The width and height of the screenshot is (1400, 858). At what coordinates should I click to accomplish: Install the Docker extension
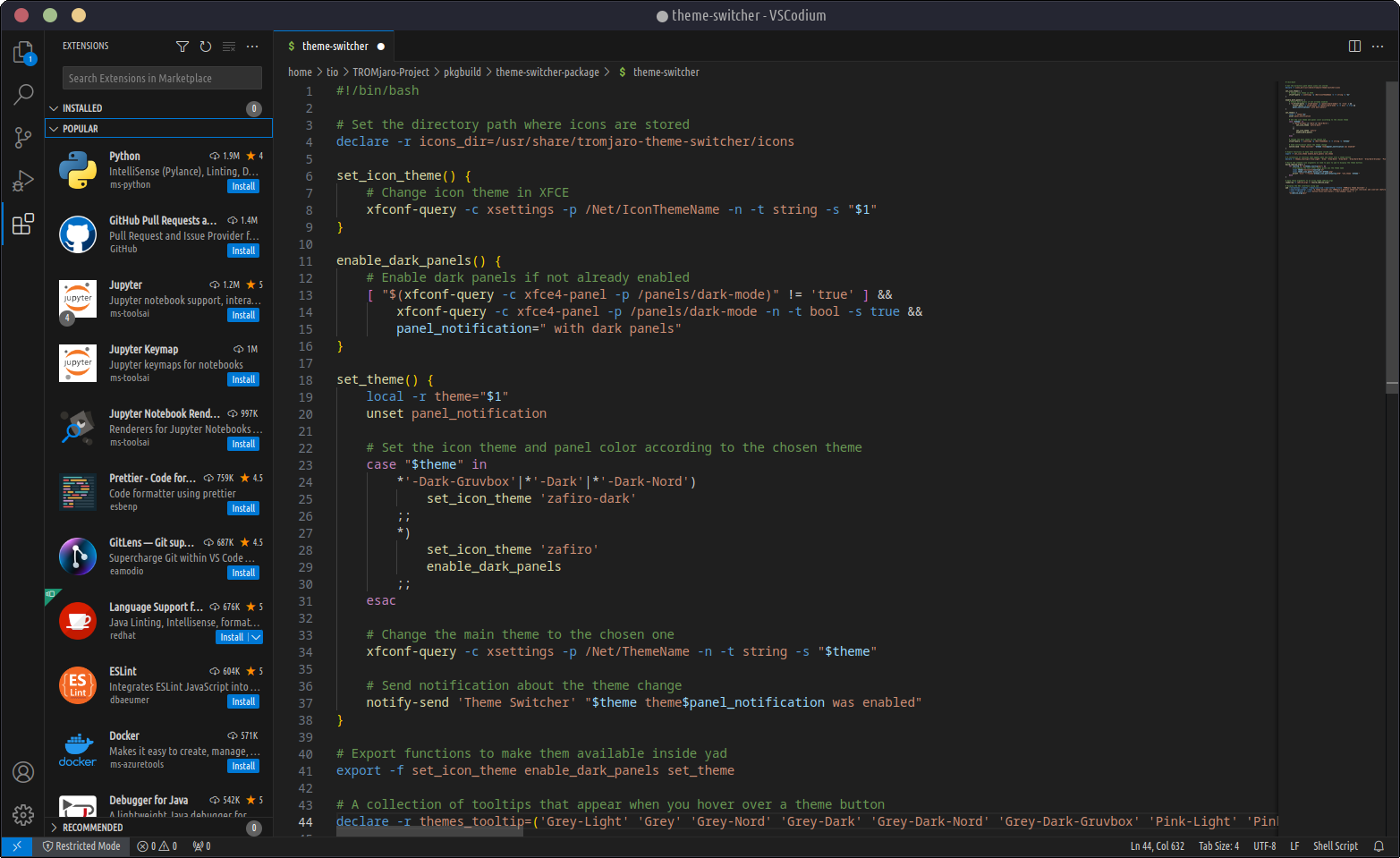click(x=243, y=766)
